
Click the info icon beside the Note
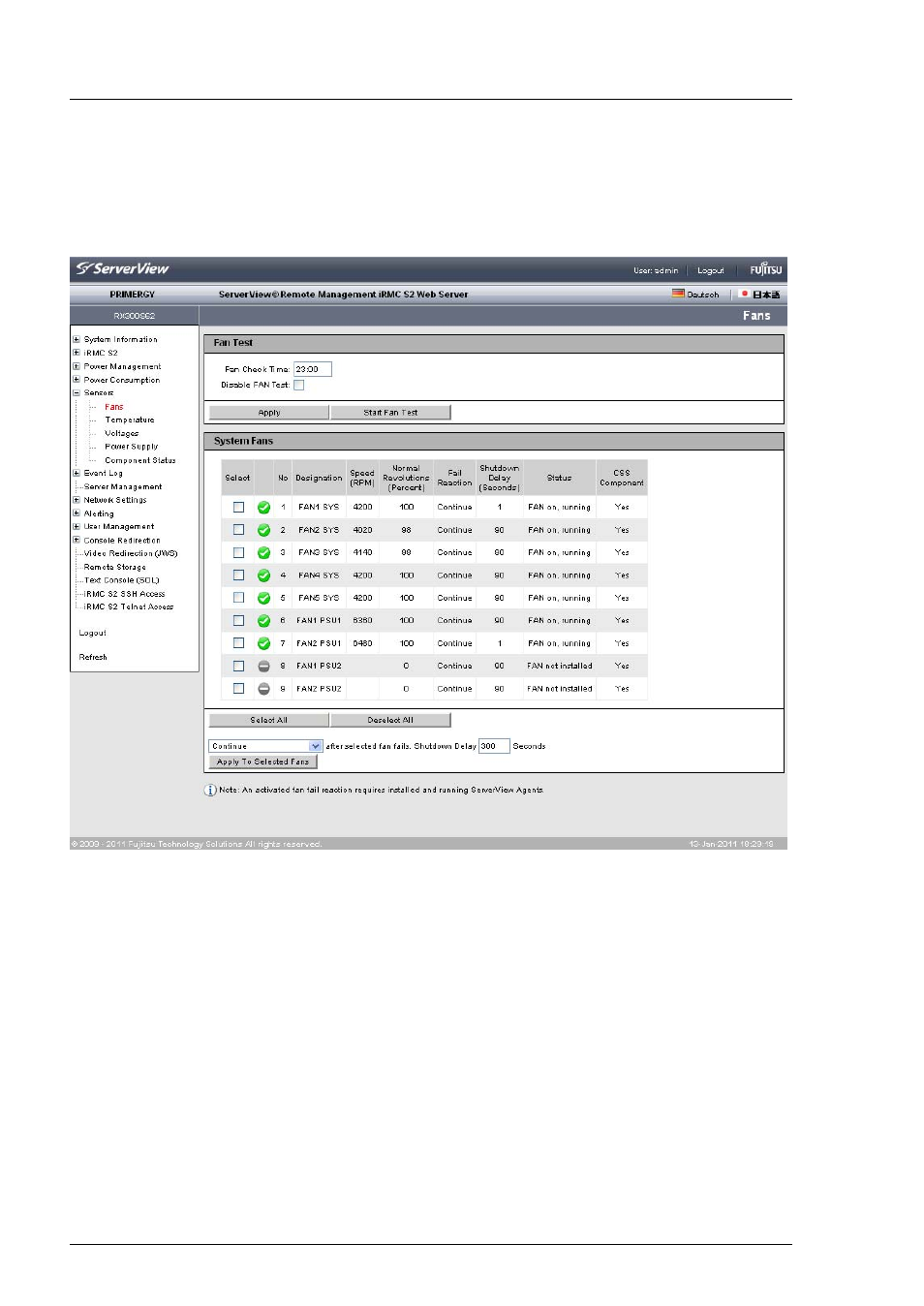210,790
